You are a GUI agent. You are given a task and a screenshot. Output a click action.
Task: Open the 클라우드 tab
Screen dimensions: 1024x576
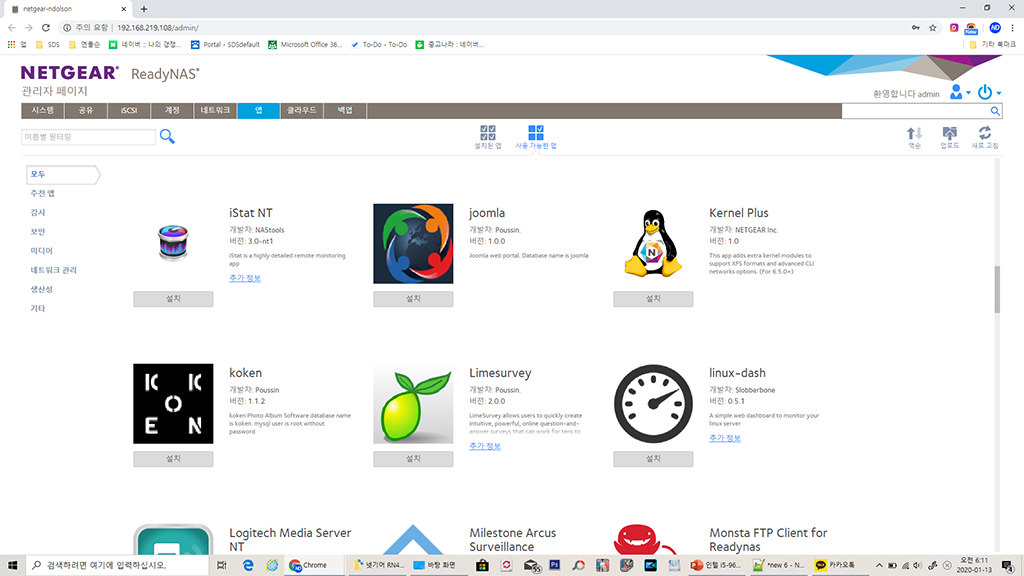(x=302, y=110)
